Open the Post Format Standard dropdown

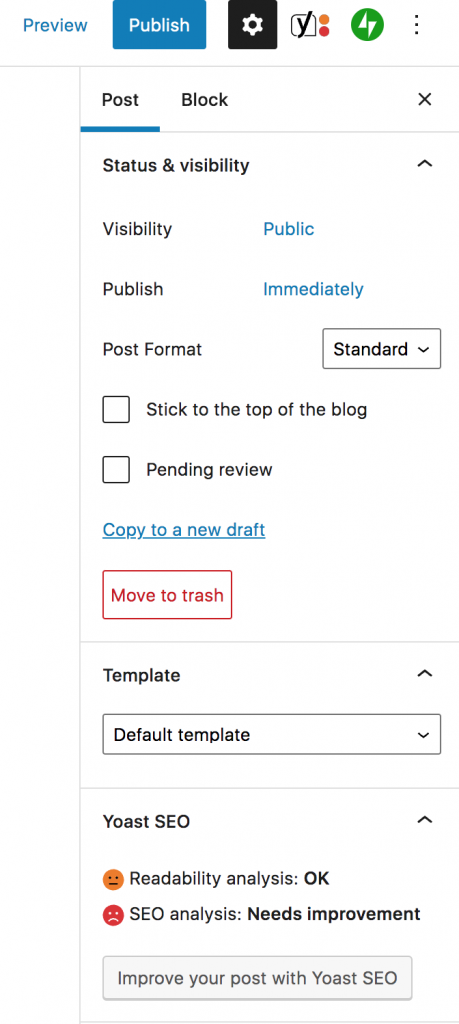click(382, 349)
